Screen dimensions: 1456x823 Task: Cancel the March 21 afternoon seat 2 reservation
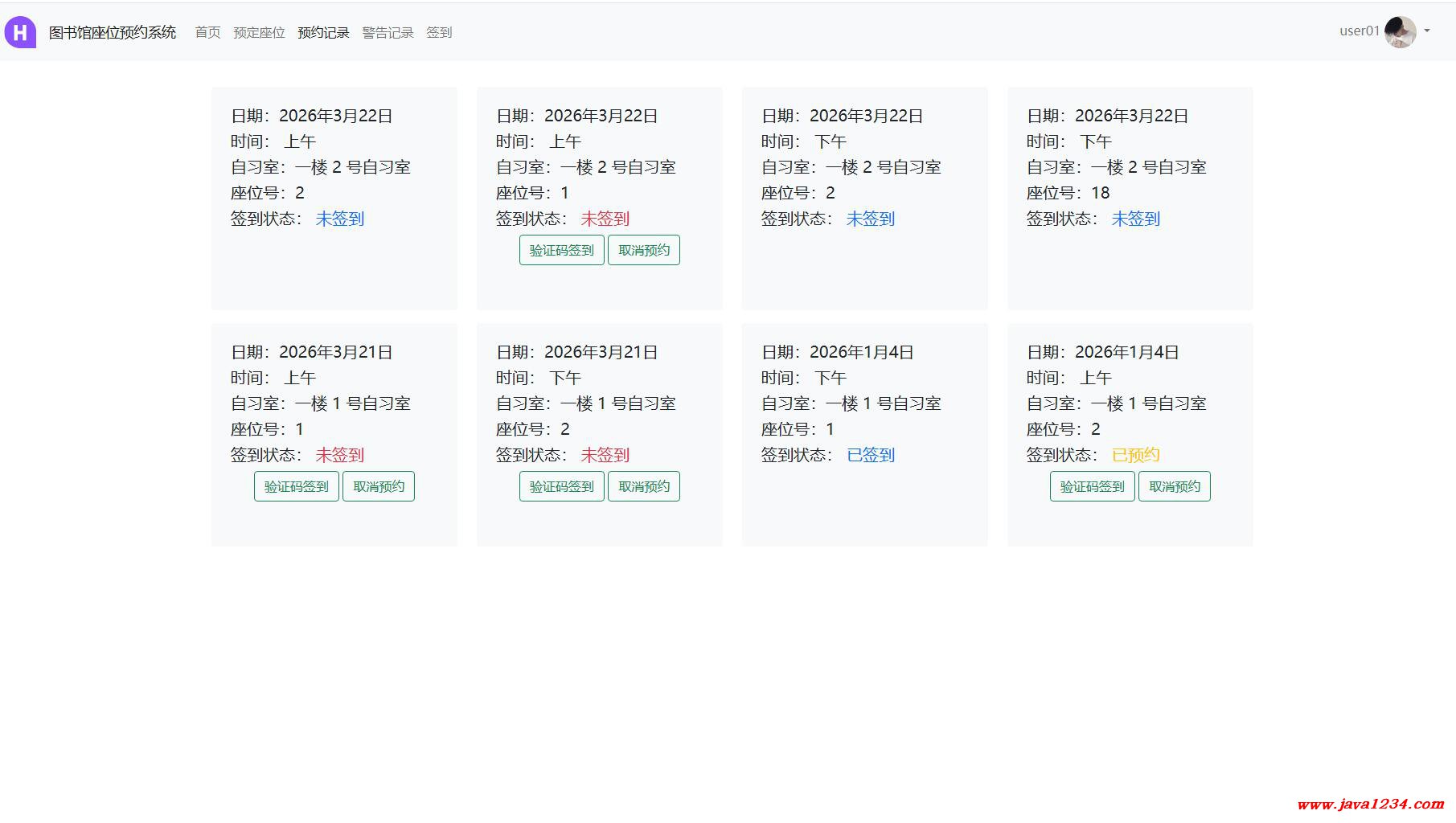(x=643, y=486)
